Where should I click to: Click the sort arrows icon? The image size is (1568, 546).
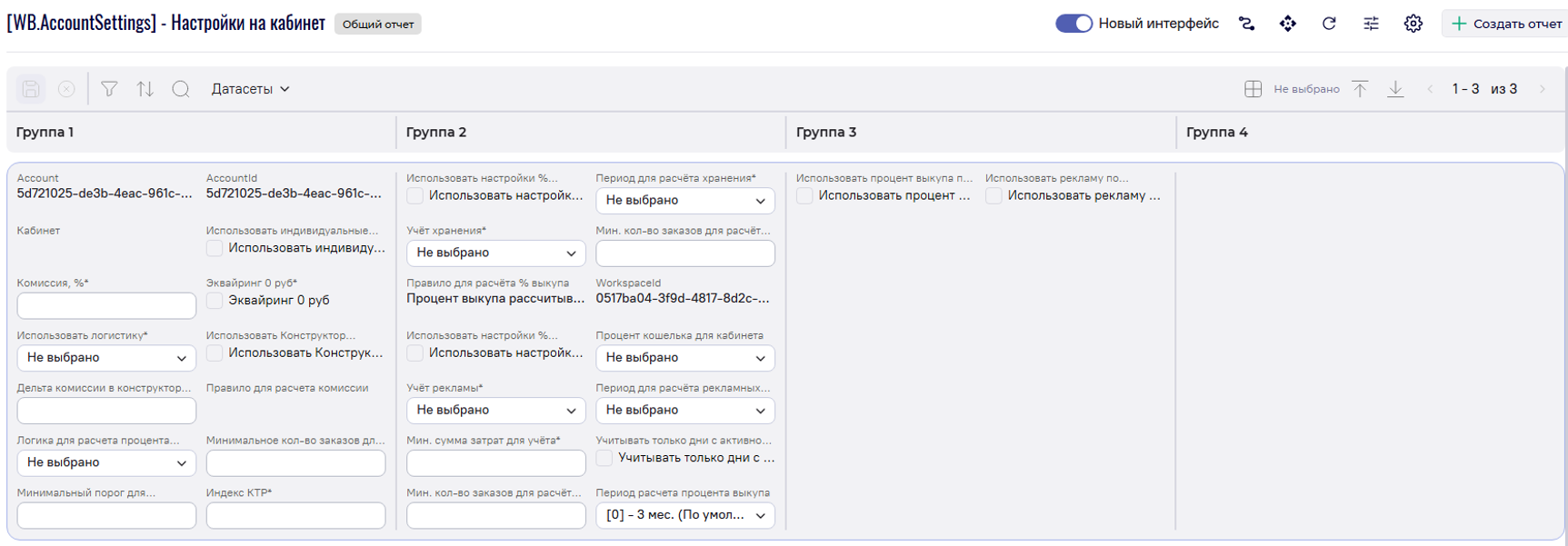click(x=145, y=89)
